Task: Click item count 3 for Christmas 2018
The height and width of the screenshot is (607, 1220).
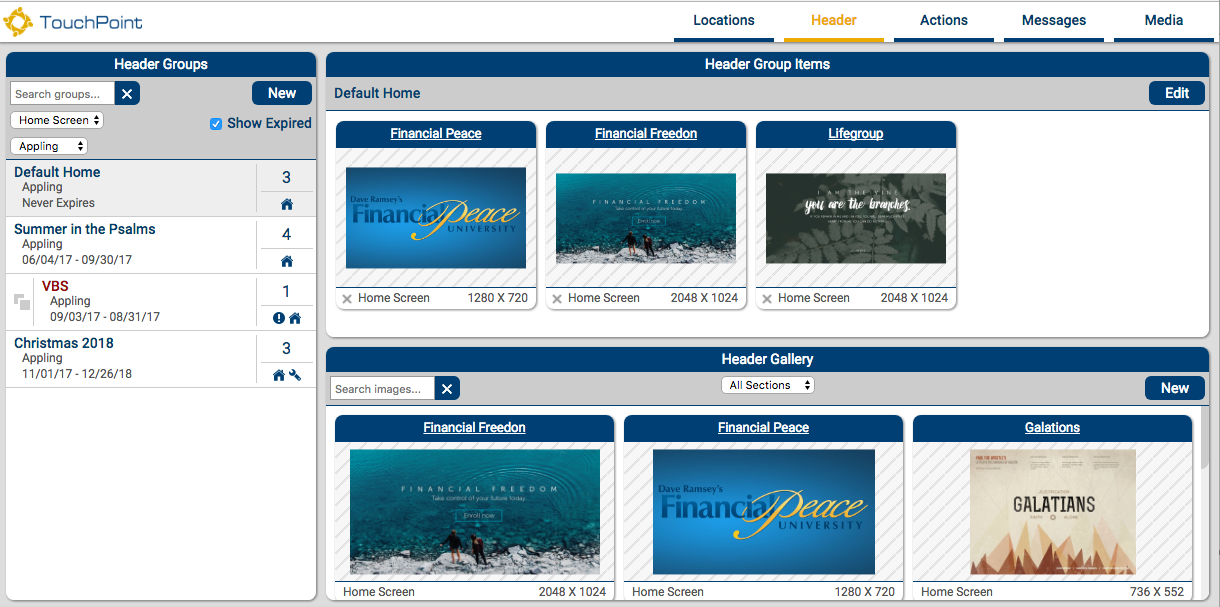Action: (286, 348)
